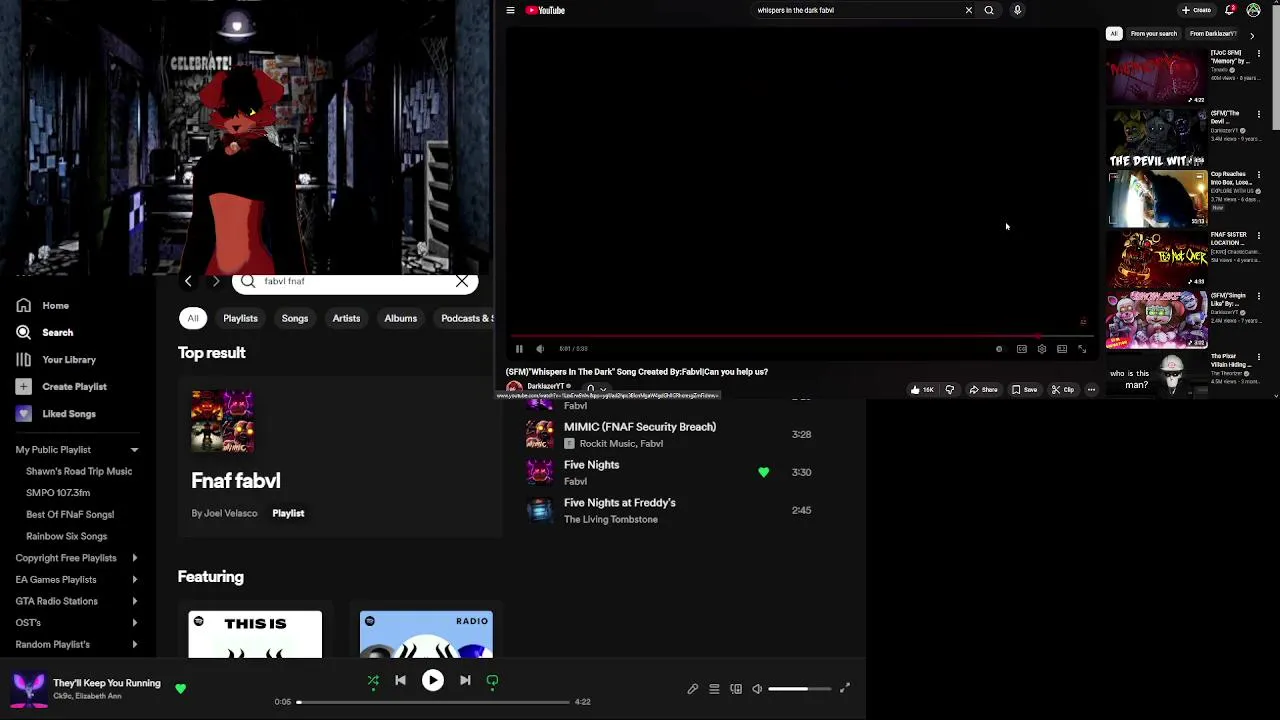Open 'The Devil Within' video thumbnail

tap(1157, 137)
